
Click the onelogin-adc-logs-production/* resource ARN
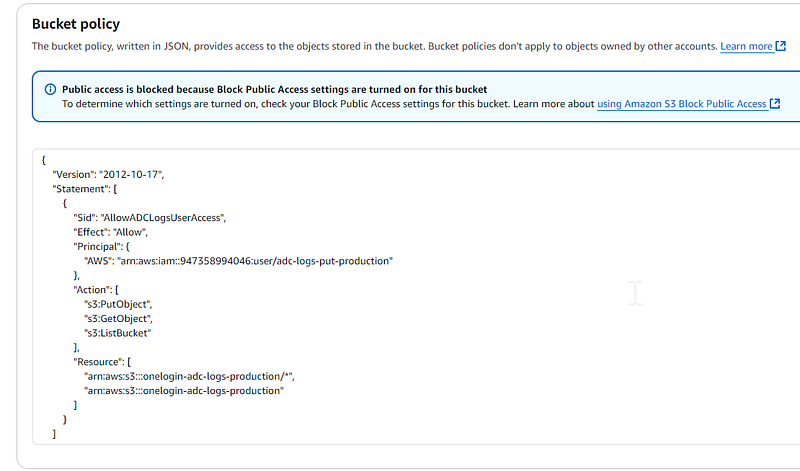(x=189, y=377)
